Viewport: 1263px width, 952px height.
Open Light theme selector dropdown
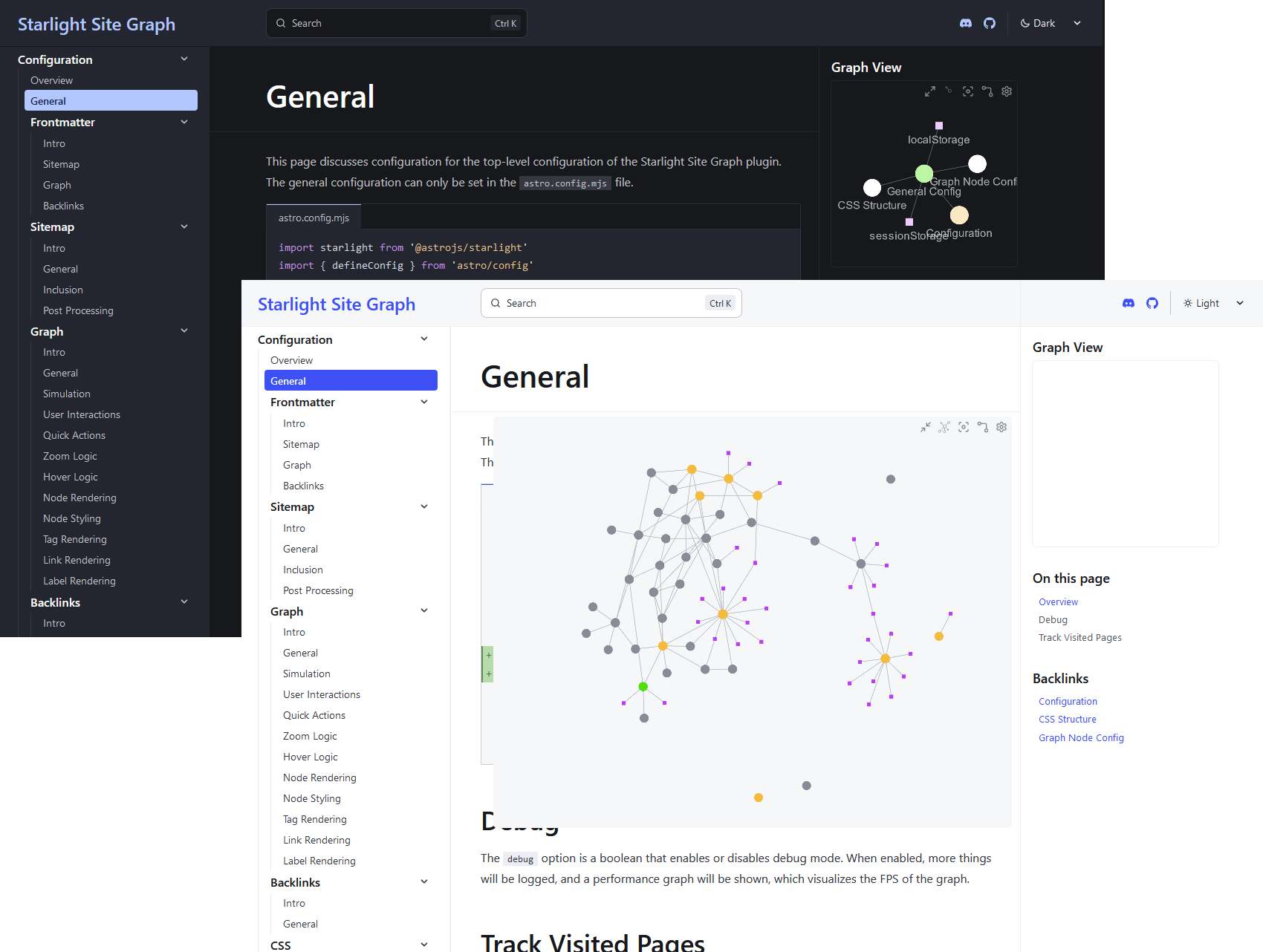click(x=1213, y=303)
